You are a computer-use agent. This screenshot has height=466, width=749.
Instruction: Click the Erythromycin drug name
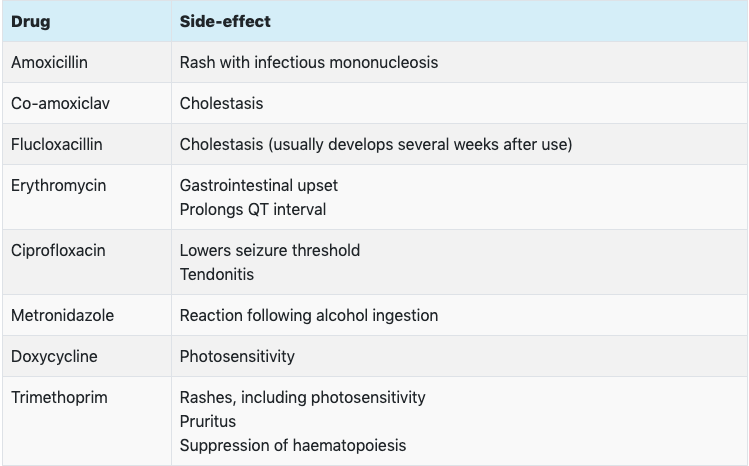coord(58,185)
